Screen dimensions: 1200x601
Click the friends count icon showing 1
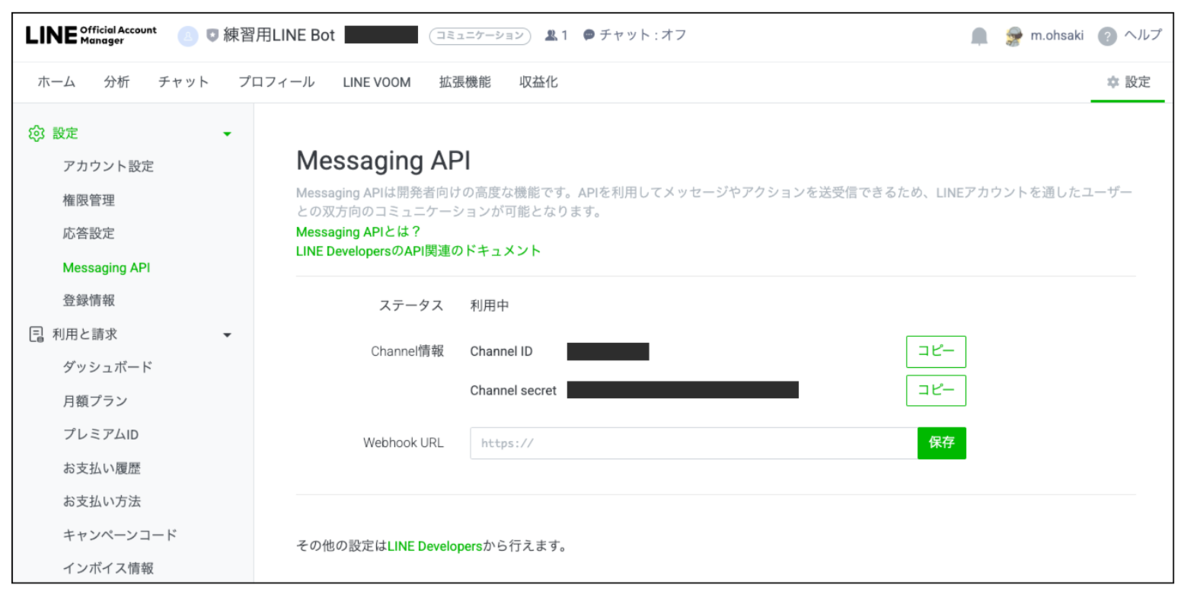551,35
